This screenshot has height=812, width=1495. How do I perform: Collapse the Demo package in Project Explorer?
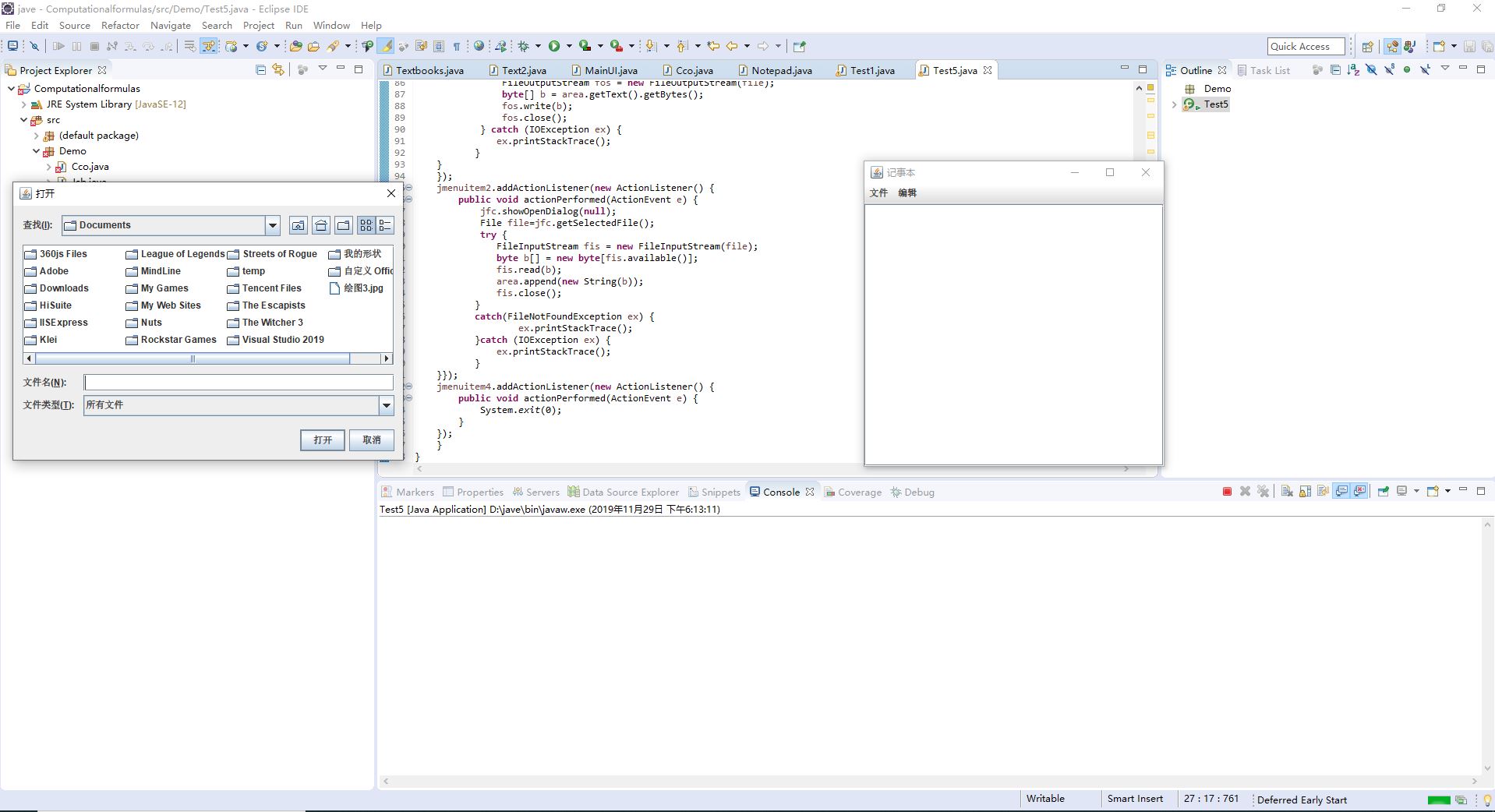(36, 151)
